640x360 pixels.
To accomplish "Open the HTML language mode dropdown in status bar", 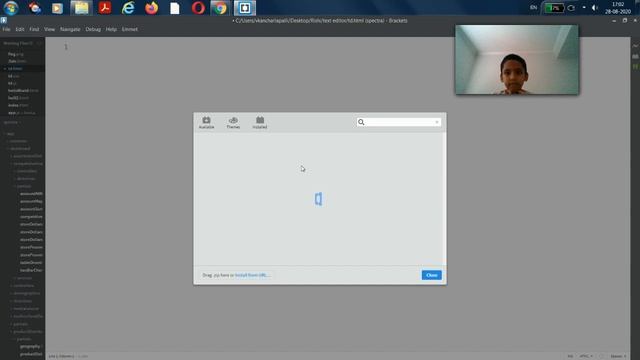I will [587, 356].
